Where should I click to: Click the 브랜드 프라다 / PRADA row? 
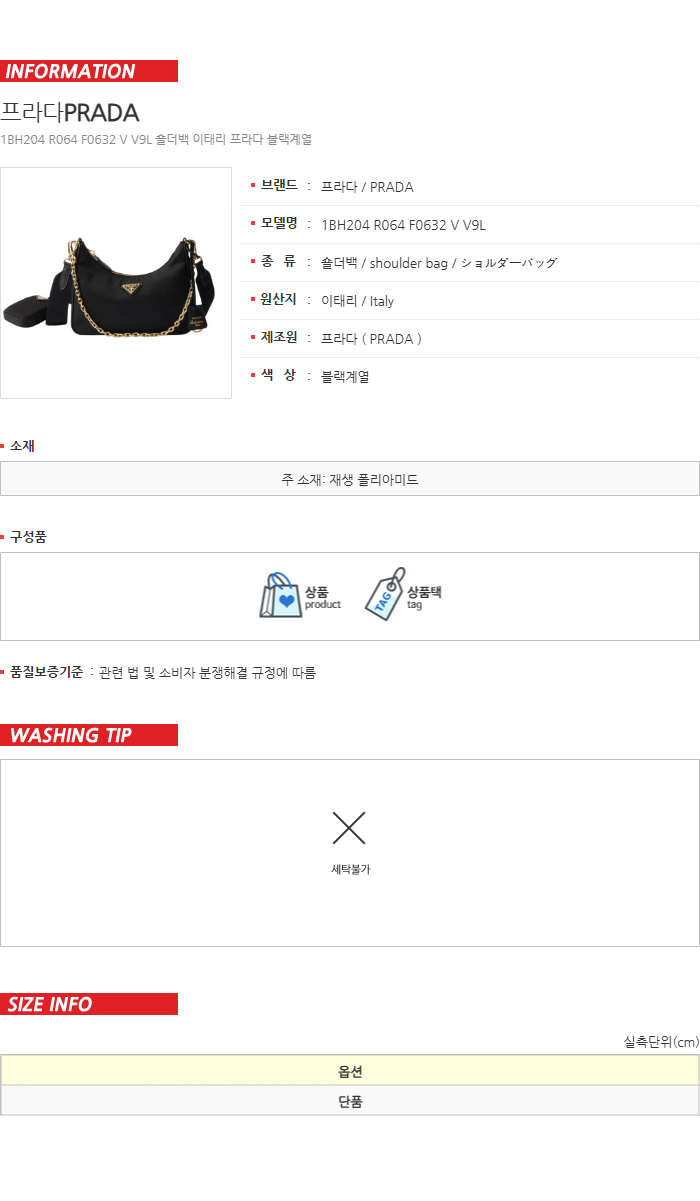point(470,187)
